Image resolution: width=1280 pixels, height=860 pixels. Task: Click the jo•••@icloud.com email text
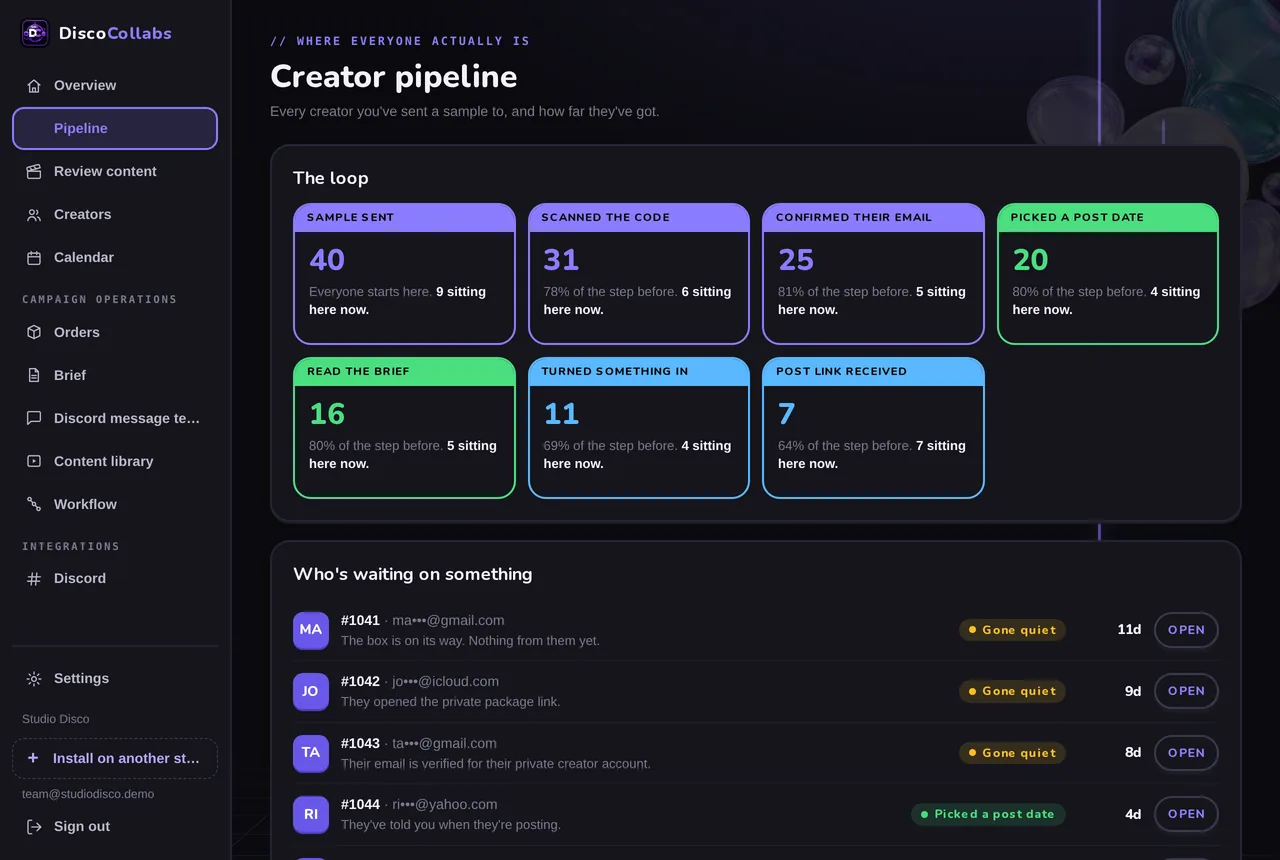(445, 682)
